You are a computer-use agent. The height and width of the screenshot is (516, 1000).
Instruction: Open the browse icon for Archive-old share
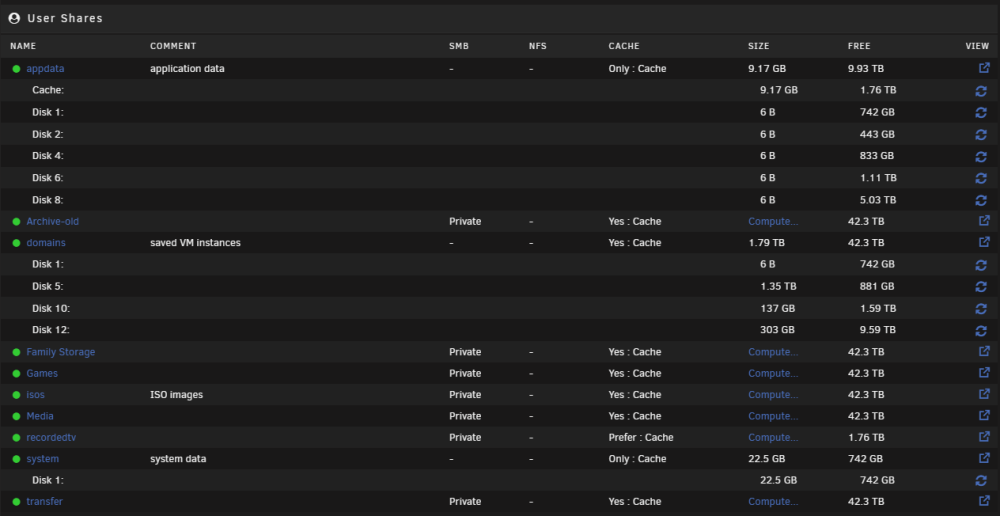pyautogui.click(x=984, y=221)
